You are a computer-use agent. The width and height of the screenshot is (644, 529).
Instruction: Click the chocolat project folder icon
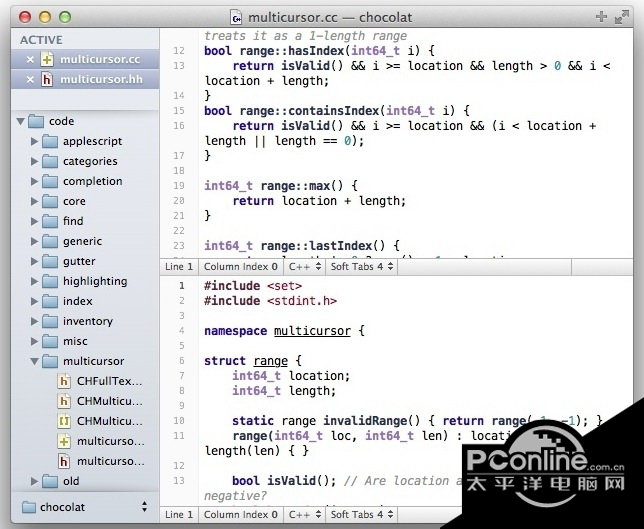tap(29, 507)
